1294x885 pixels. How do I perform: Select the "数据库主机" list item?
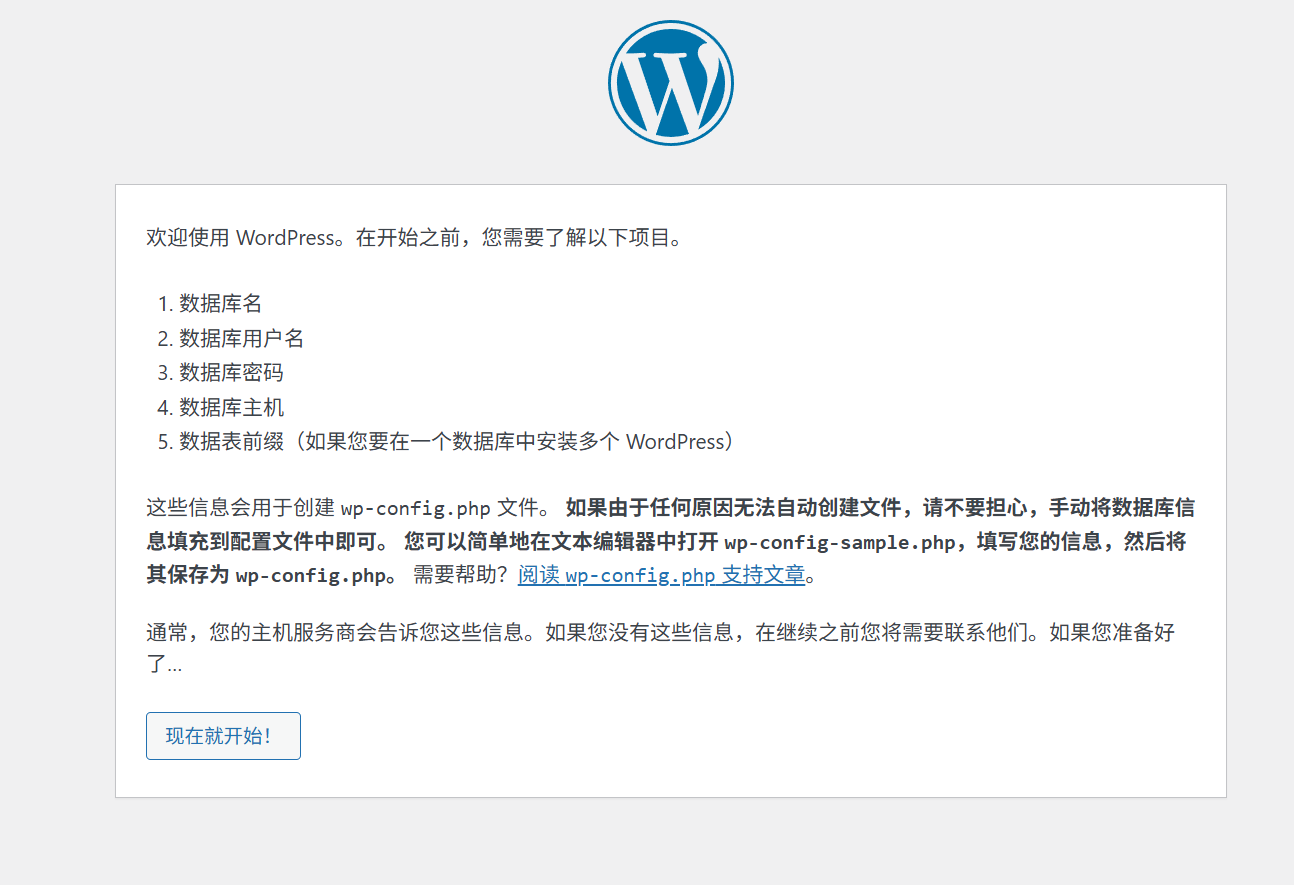(x=231, y=408)
